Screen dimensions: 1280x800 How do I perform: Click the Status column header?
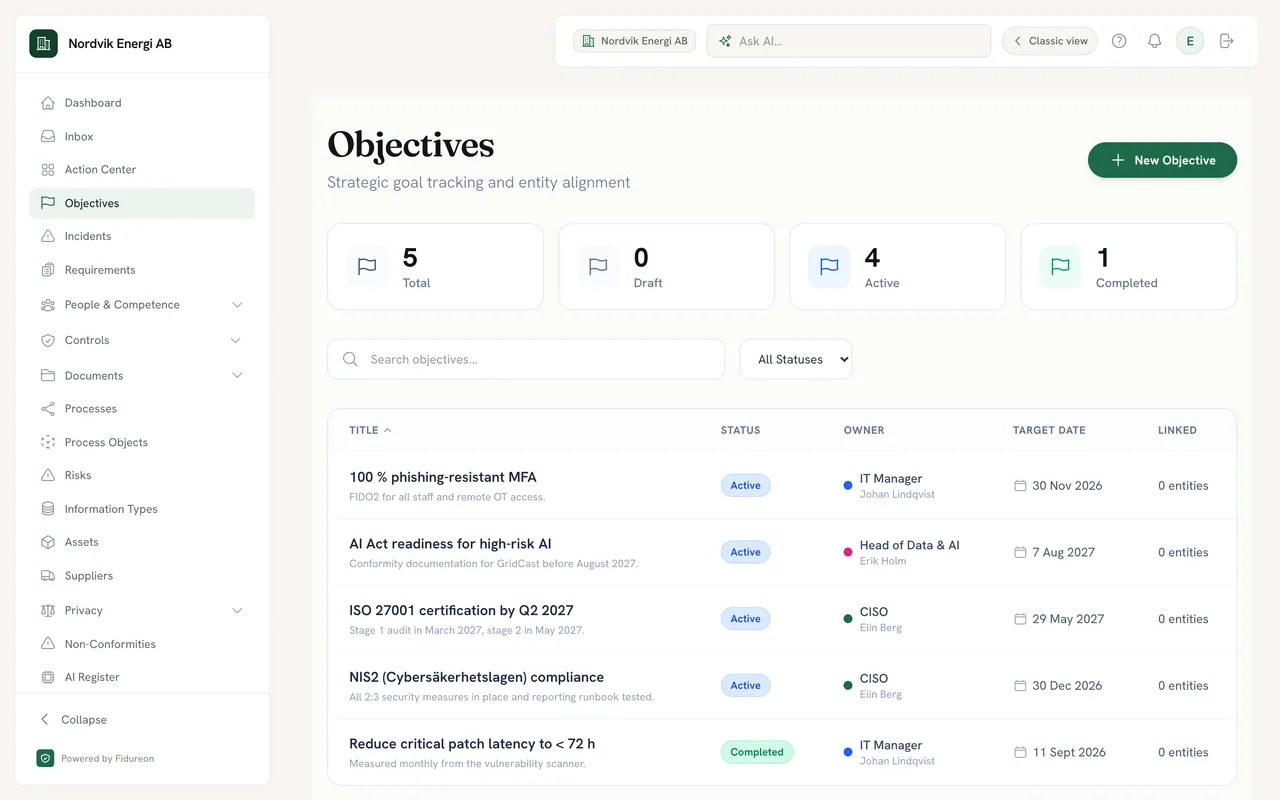740,430
